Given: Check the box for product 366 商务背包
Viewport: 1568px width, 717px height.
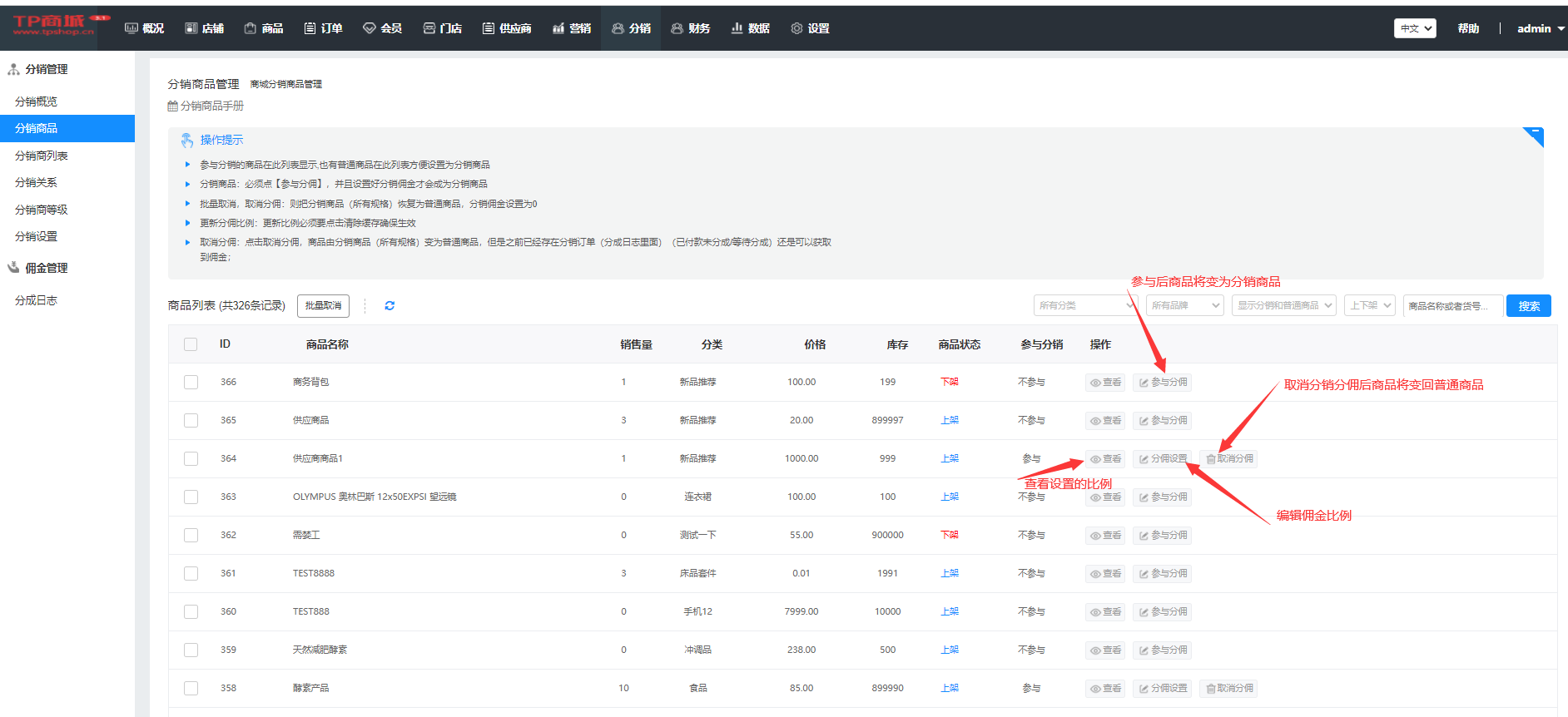Looking at the screenshot, I should coord(191,383).
